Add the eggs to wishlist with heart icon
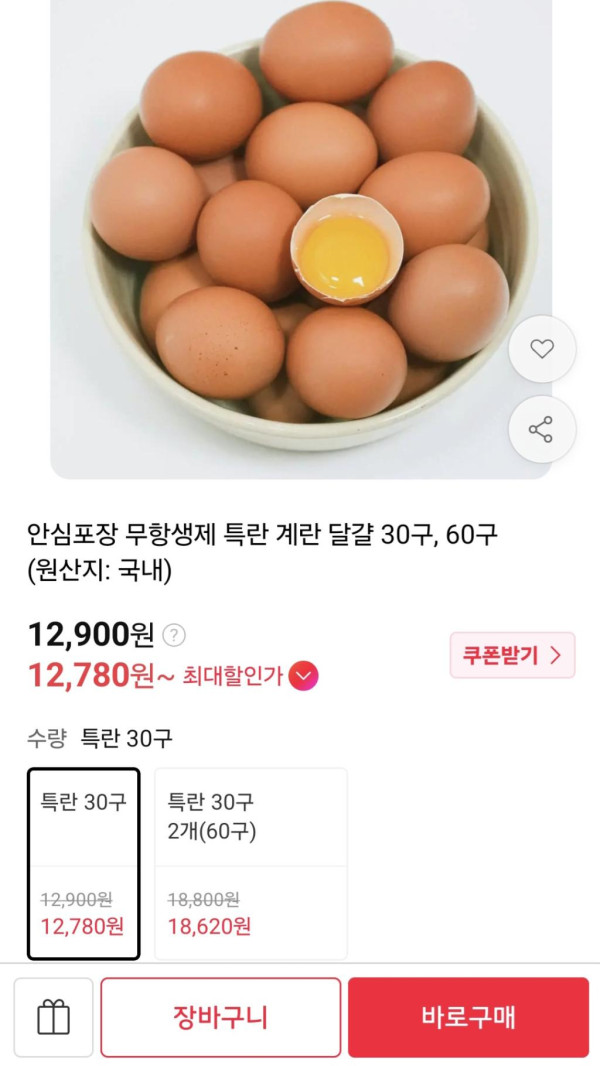This screenshot has width=600, height=1066. tap(542, 349)
